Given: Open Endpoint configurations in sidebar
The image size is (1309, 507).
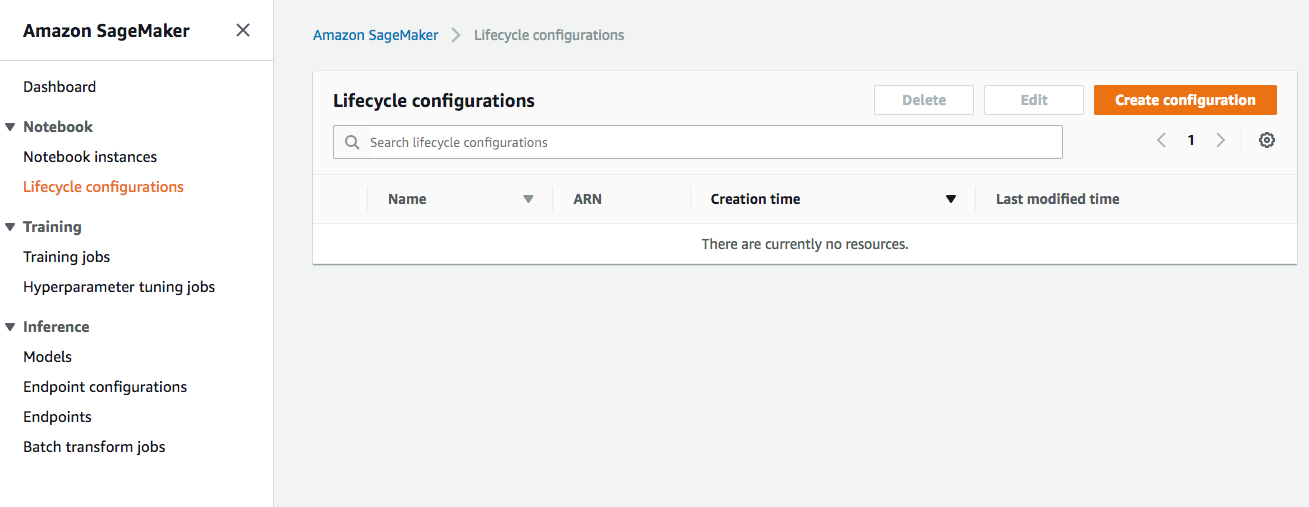Looking at the screenshot, I should click(x=105, y=387).
